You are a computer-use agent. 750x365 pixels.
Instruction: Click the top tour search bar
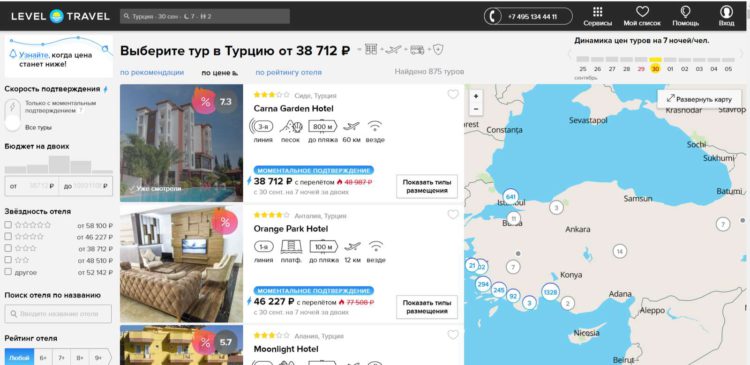tap(205, 16)
